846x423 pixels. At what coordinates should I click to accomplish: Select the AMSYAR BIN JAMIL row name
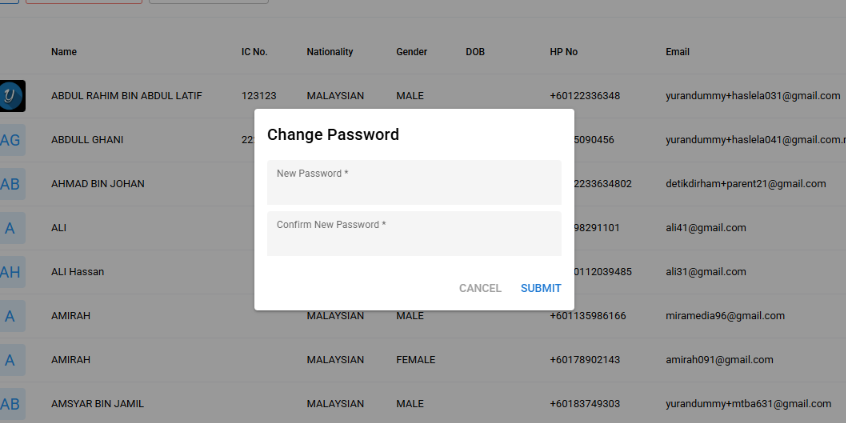click(98, 404)
